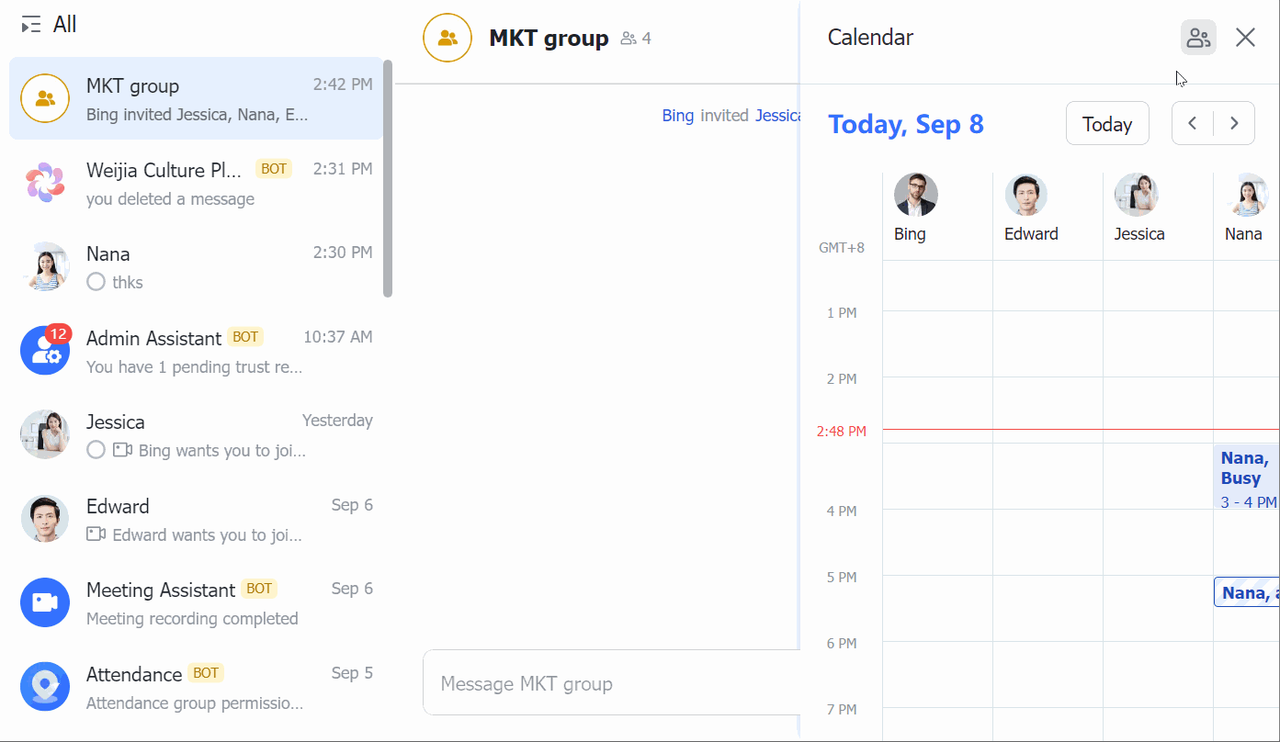Click the Today button
The width and height of the screenshot is (1280, 742).
1107,124
